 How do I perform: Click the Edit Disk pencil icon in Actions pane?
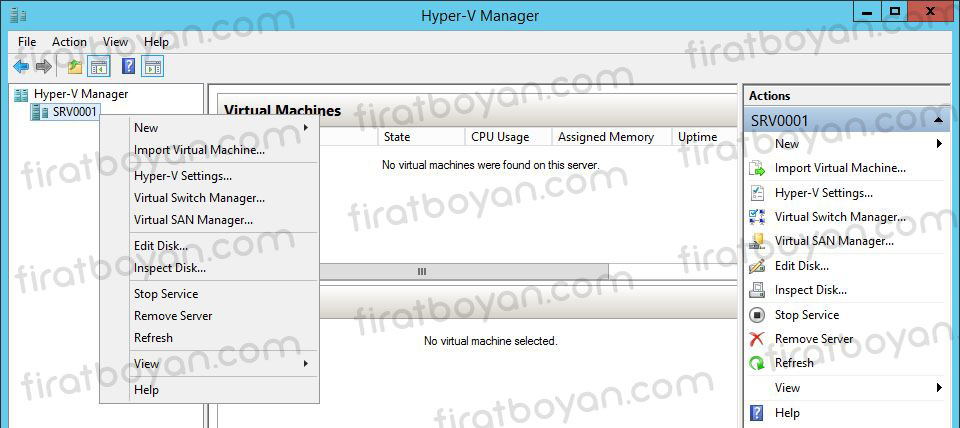click(x=757, y=266)
